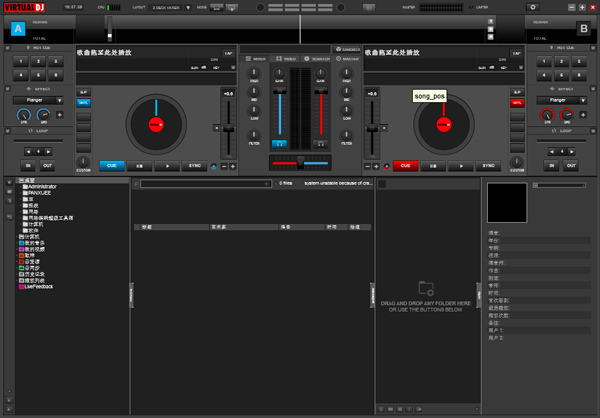Screen dimensions: 600x418
Task: Click hot cue pad 1 on deck A
Action: pos(19,62)
